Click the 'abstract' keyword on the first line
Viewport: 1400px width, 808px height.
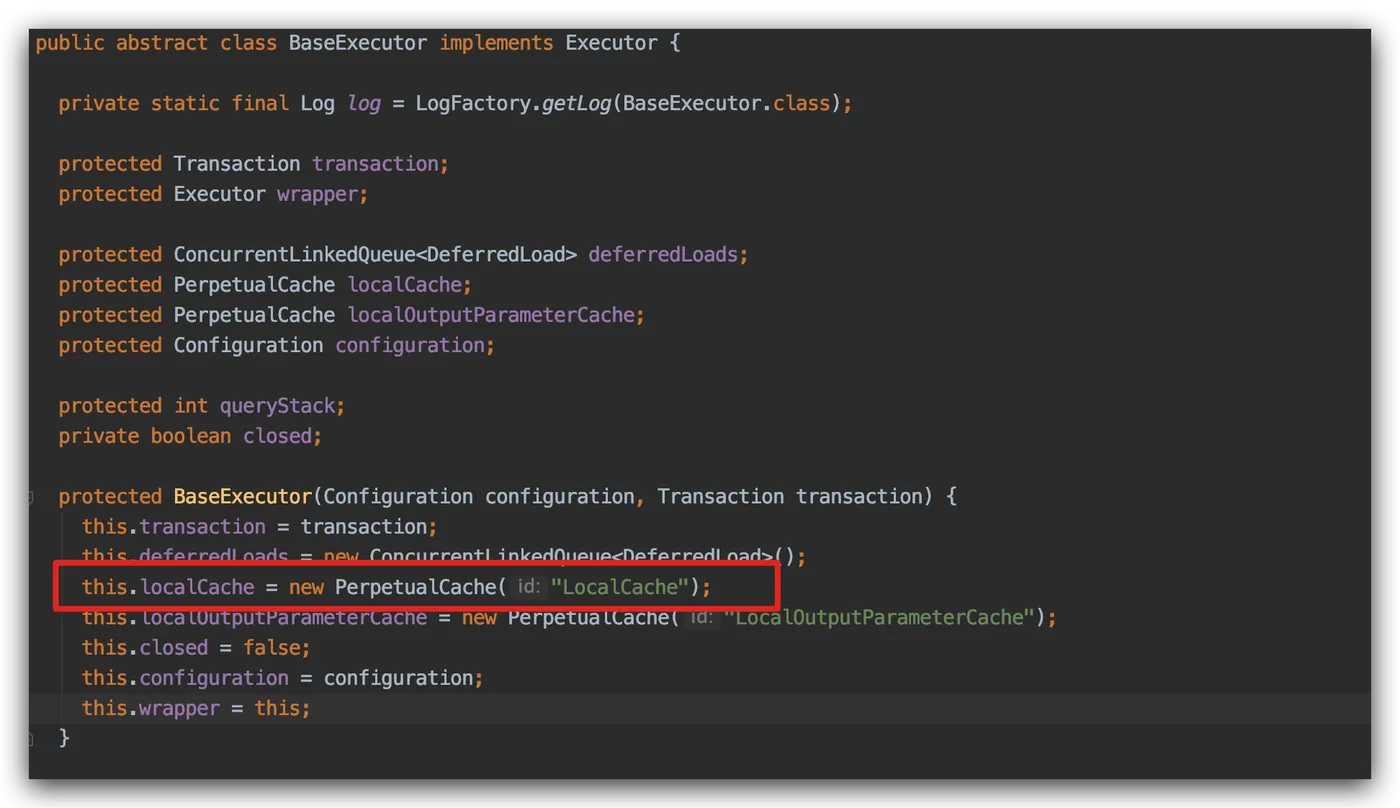(x=161, y=43)
